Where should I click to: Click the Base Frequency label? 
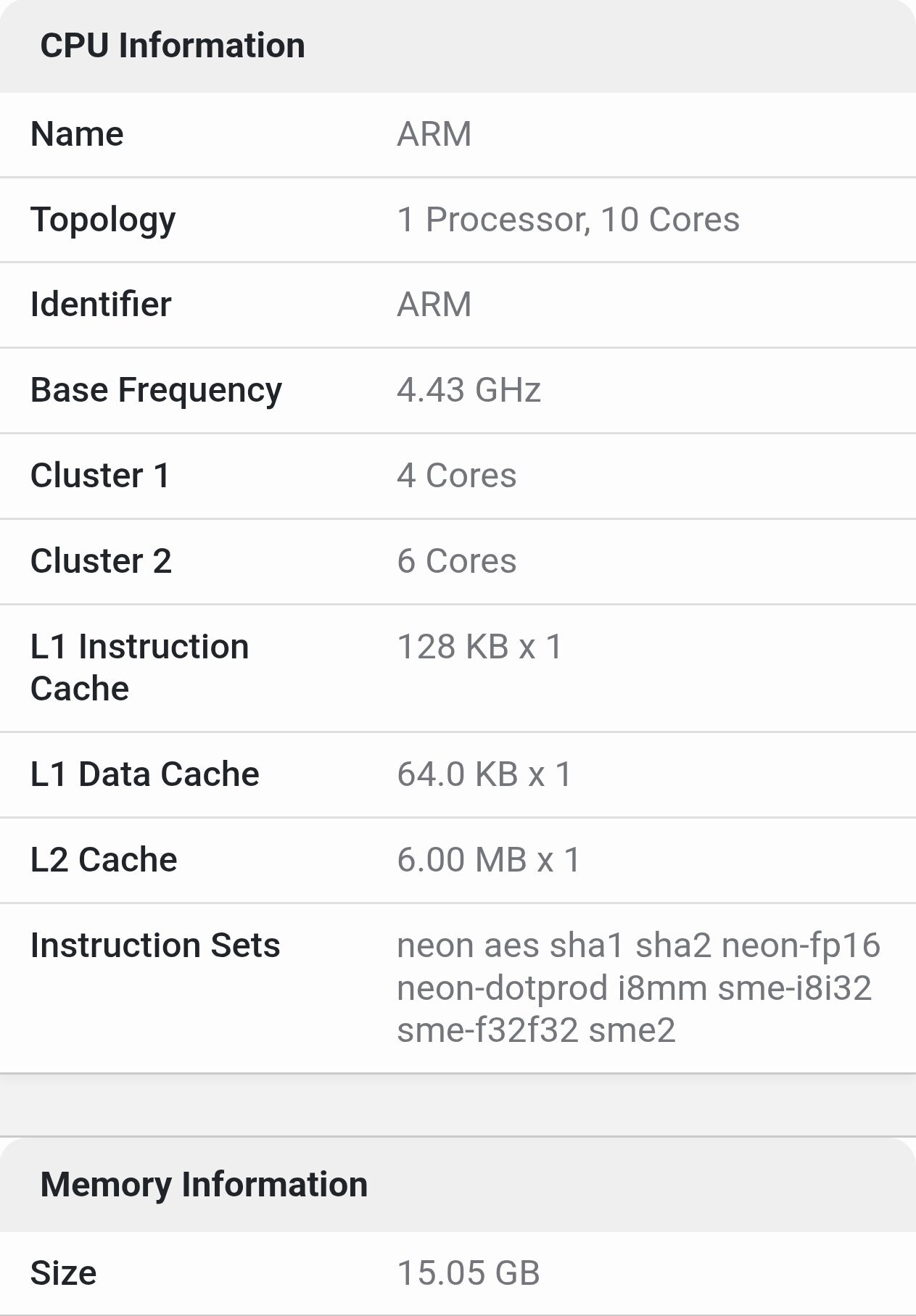(x=156, y=390)
